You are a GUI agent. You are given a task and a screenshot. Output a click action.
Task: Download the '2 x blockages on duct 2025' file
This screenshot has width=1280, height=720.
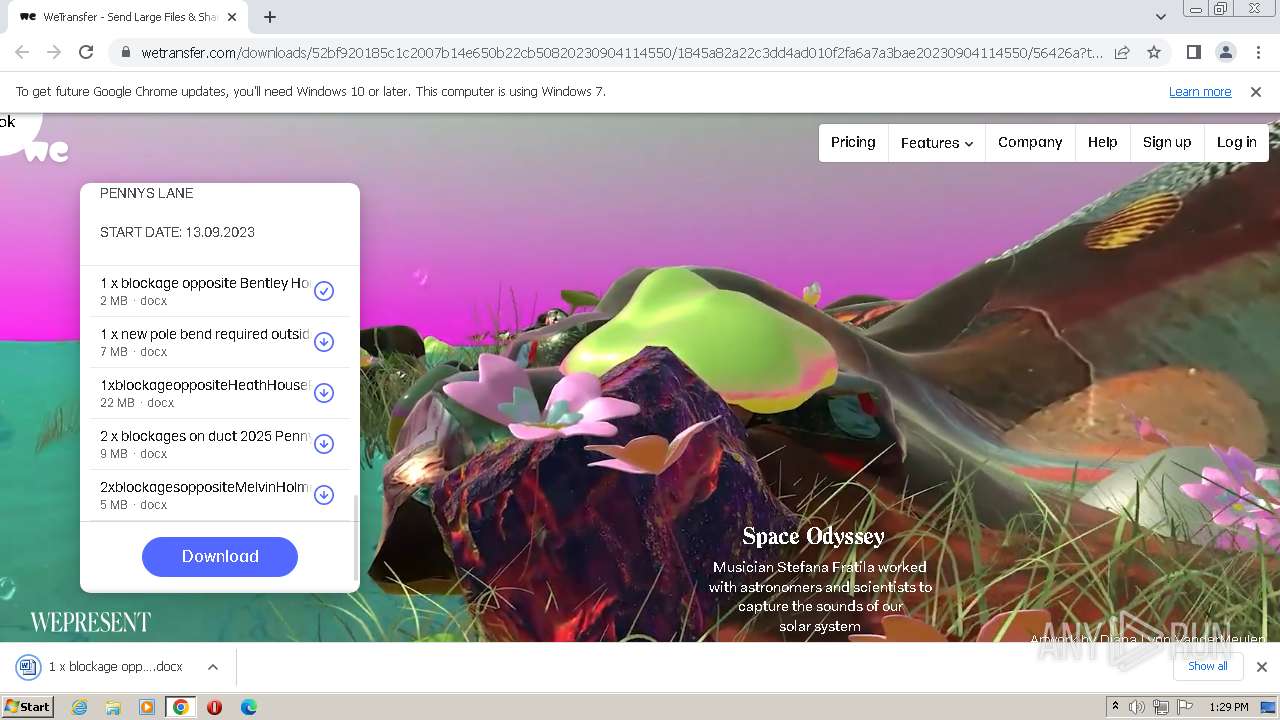point(324,444)
